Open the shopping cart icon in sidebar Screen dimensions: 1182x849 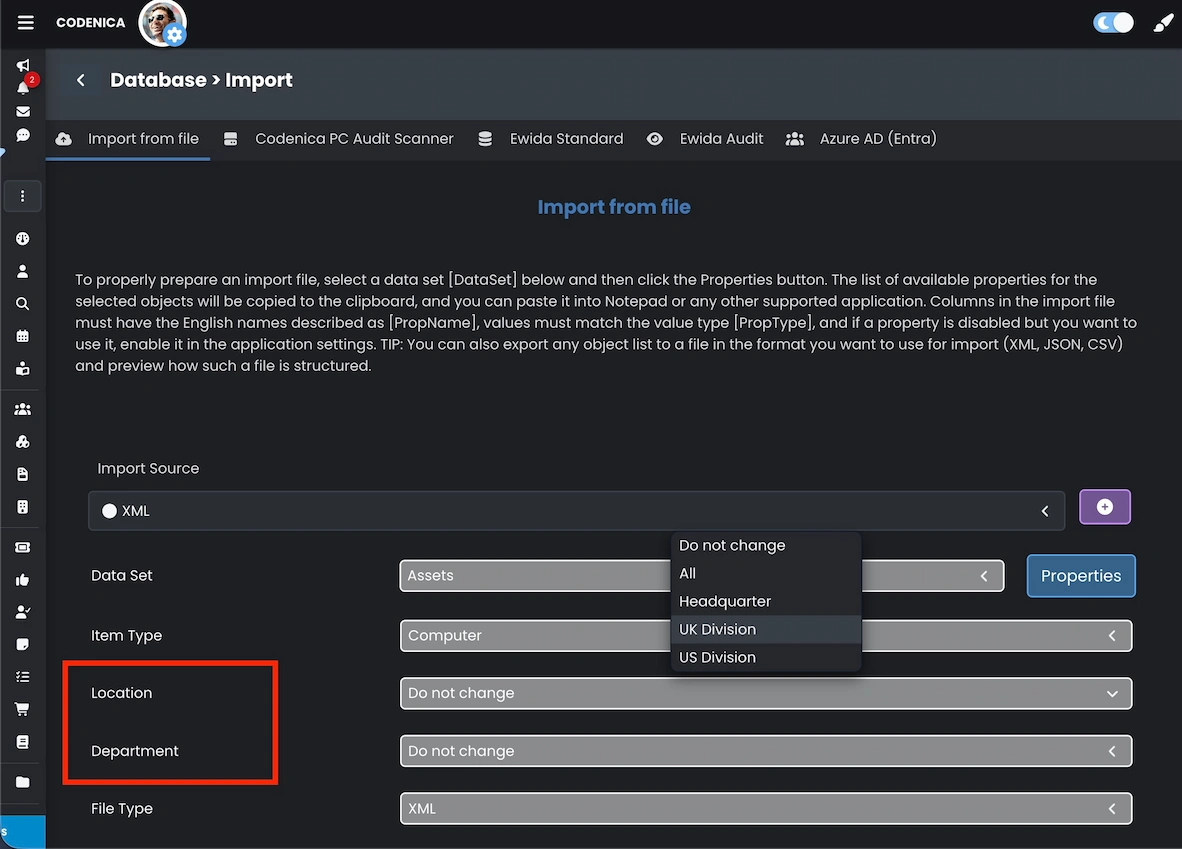(x=22, y=707)
